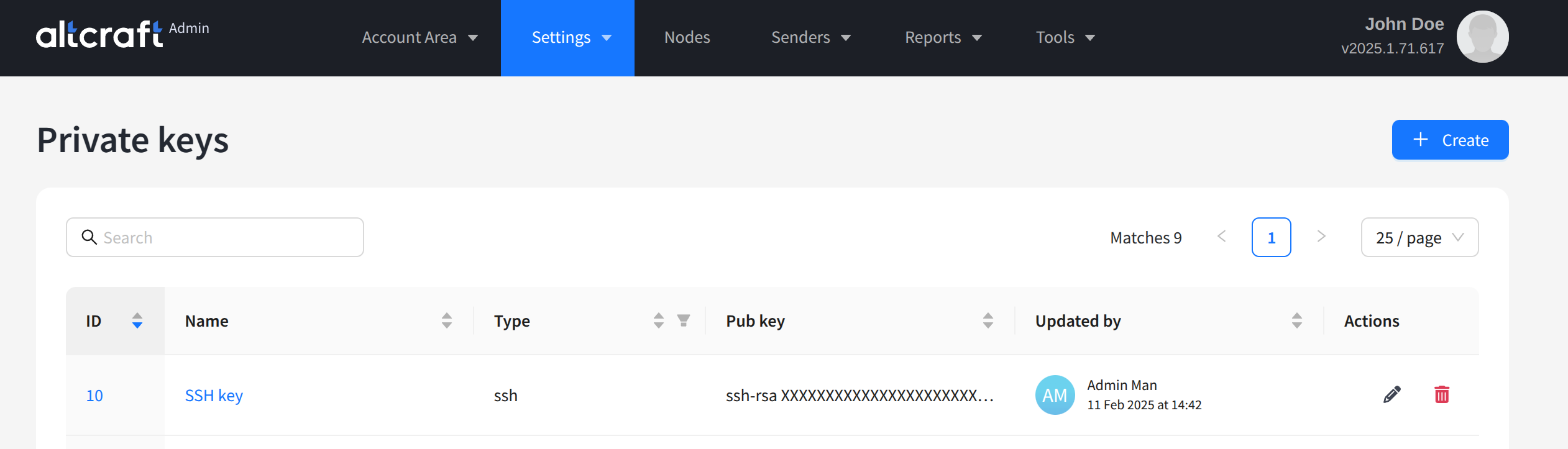
Task: Sort the table by Updated by column
Action: [x=1297, y=320]
